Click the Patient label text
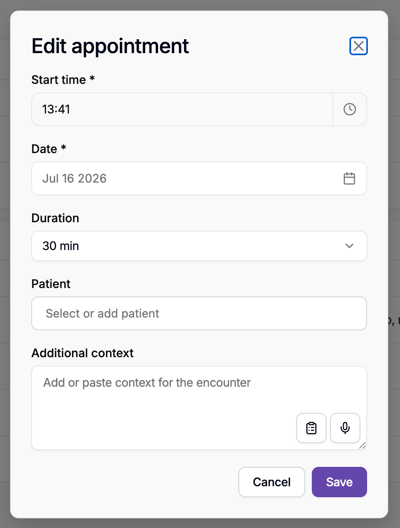400x528 pixels. 51,284
